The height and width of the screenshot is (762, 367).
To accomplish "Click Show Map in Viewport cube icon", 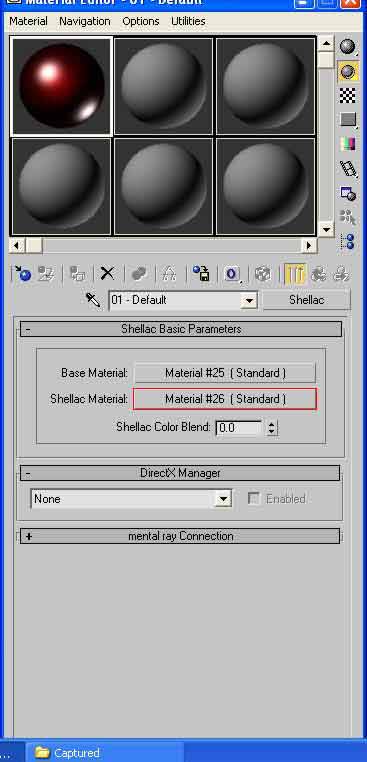I will [x=263, y=274].
